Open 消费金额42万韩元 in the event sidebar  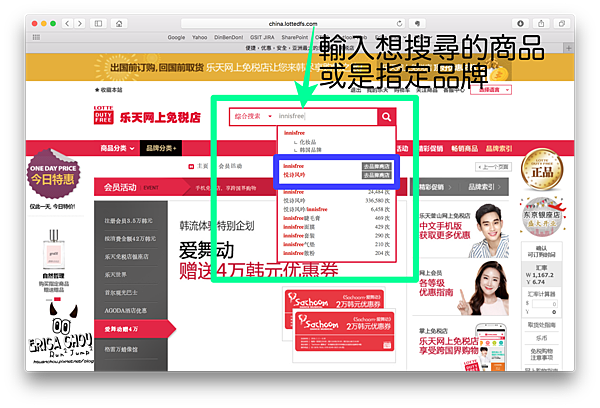click(130, 239)
